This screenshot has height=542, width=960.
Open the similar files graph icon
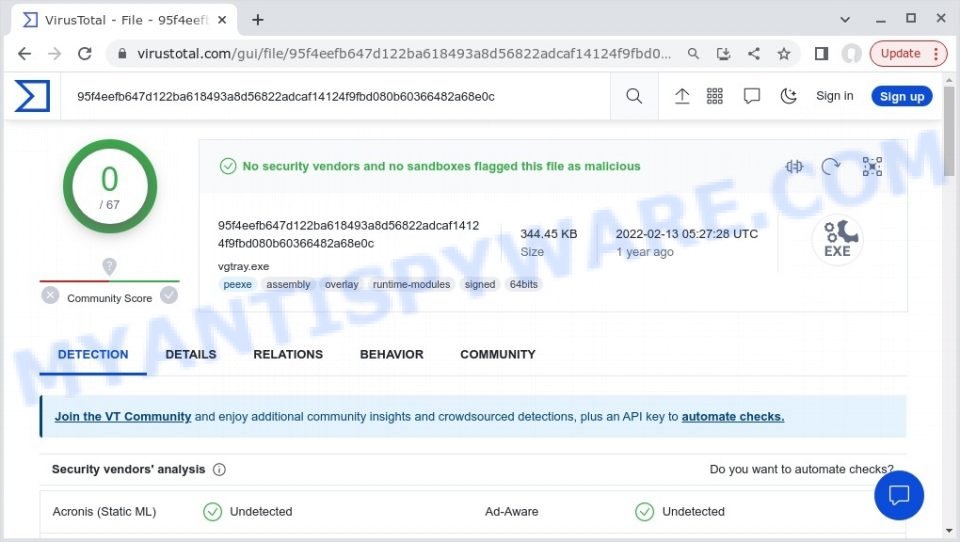point(872,166)
